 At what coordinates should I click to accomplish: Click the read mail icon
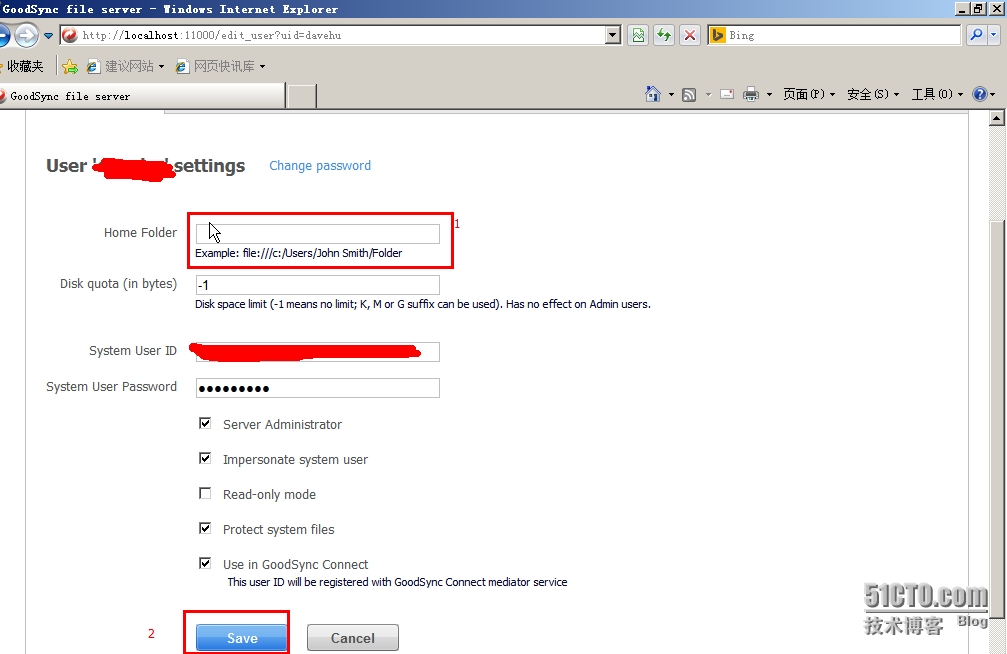(727, 94)
